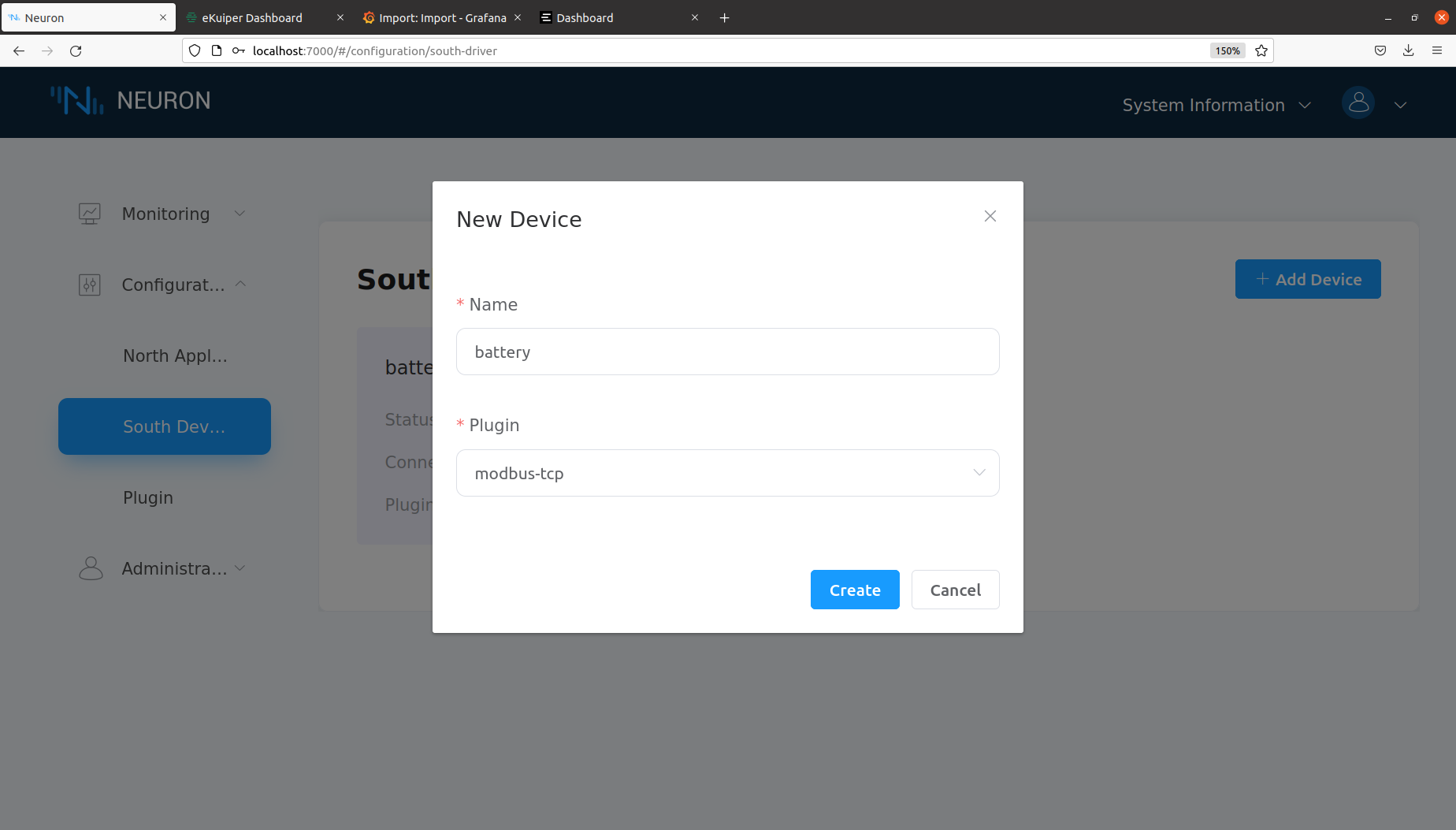The width and height of the screenshot is (1456, 830).
Task: Switch to the Import - Grafana tab
Action: 442,17
